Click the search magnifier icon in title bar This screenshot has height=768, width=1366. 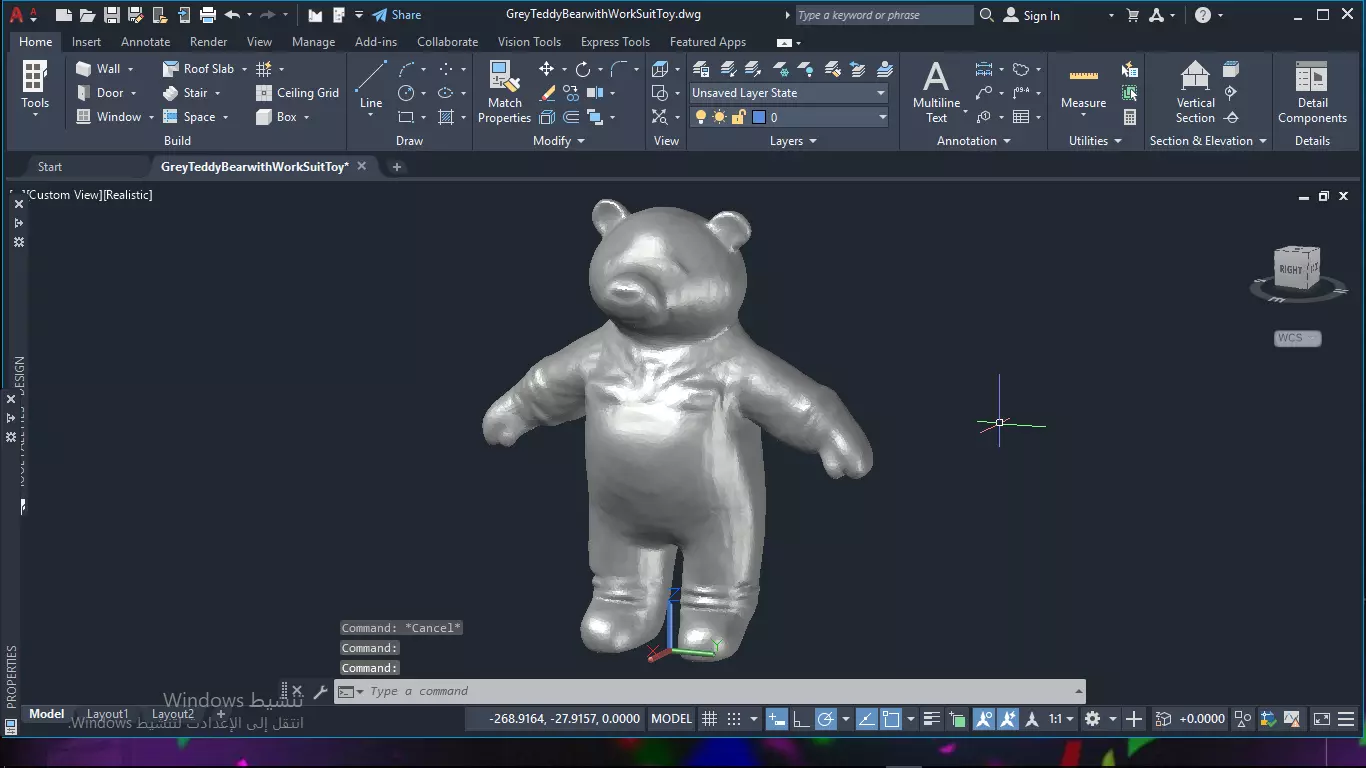click(987, 15)
